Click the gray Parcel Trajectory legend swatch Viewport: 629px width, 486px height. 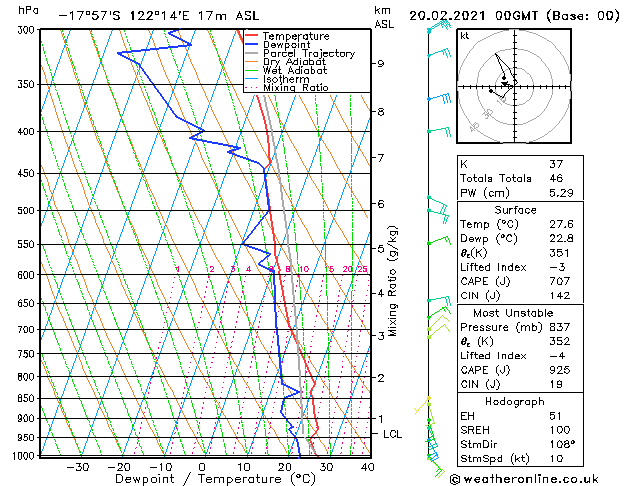252,53
